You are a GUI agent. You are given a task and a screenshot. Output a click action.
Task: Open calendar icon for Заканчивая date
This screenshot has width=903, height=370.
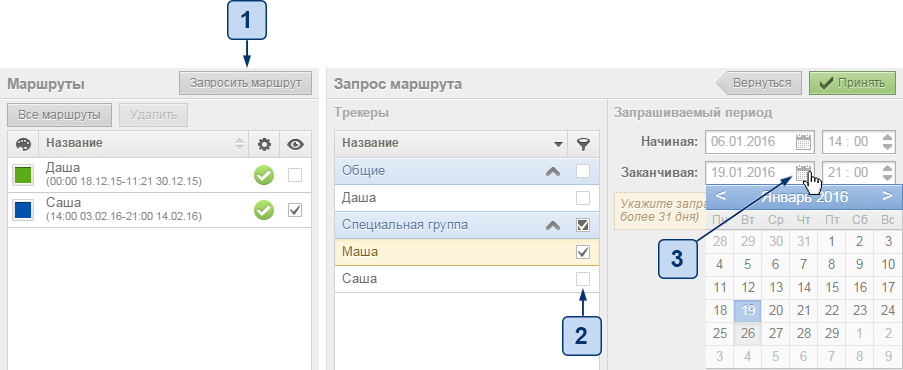[x=804, y=172]
